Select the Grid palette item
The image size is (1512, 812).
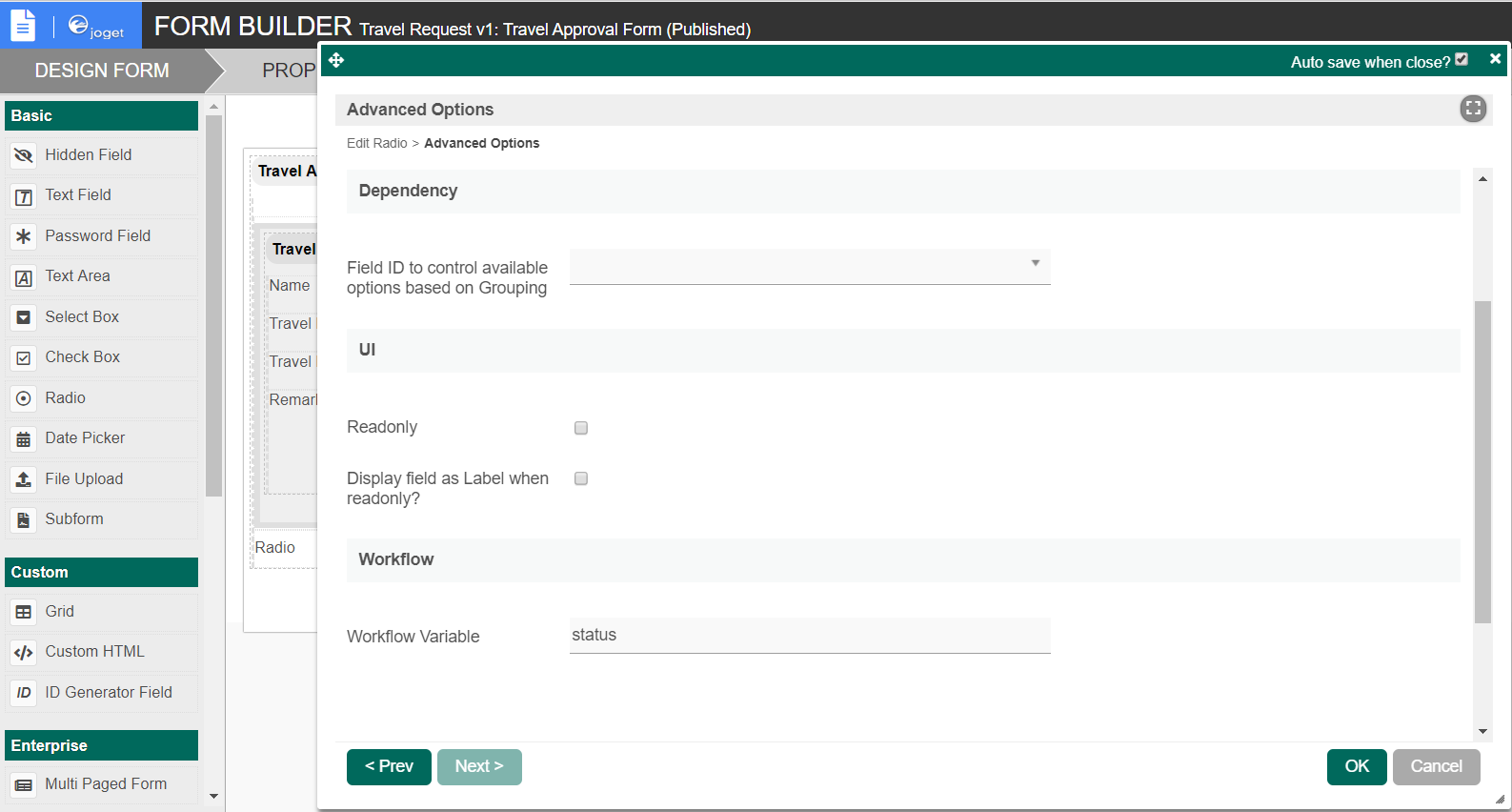pyautogui.click(x=102, y=612)
